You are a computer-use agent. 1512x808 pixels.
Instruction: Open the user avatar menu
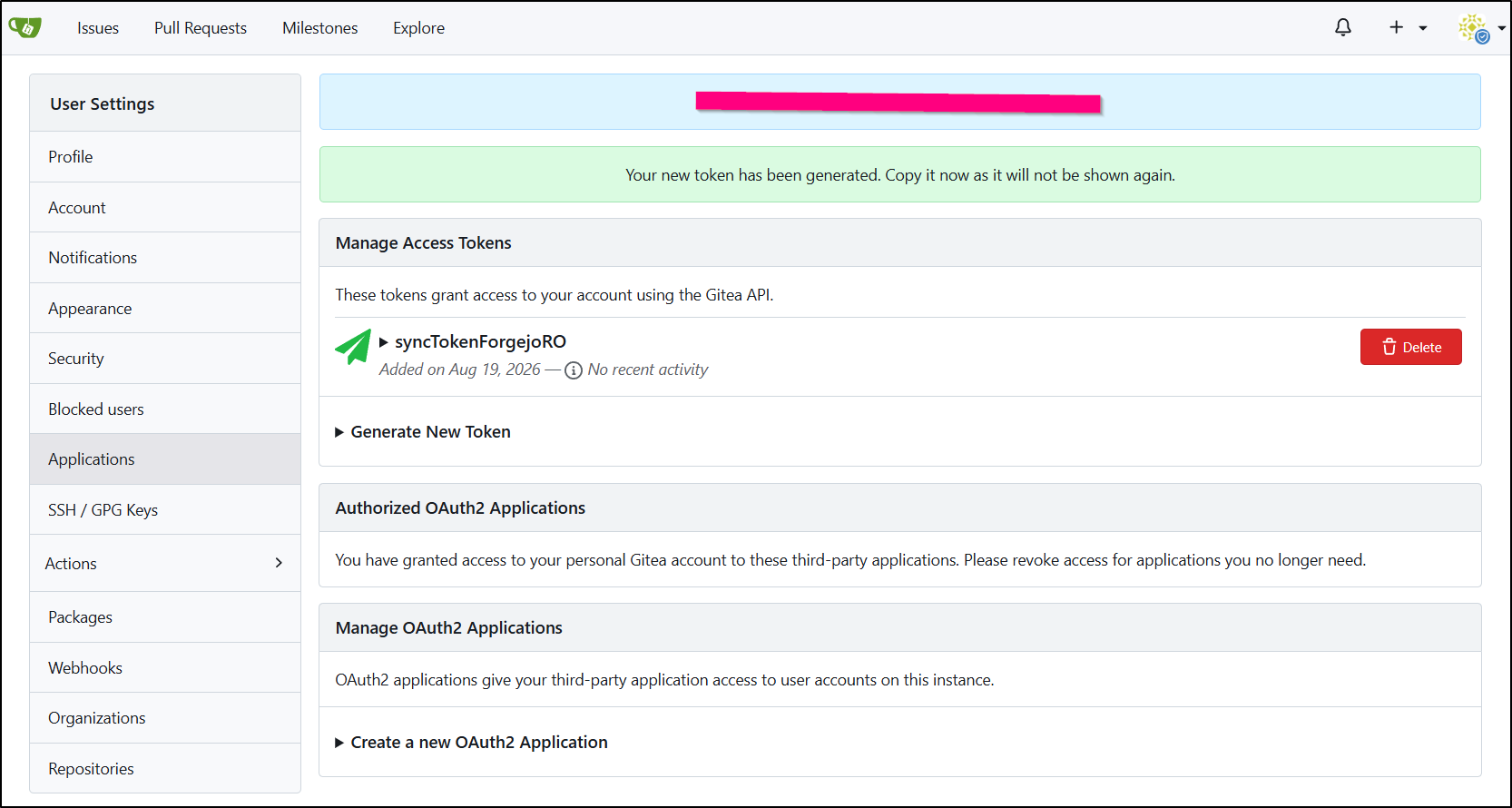tap(1480, 28)
